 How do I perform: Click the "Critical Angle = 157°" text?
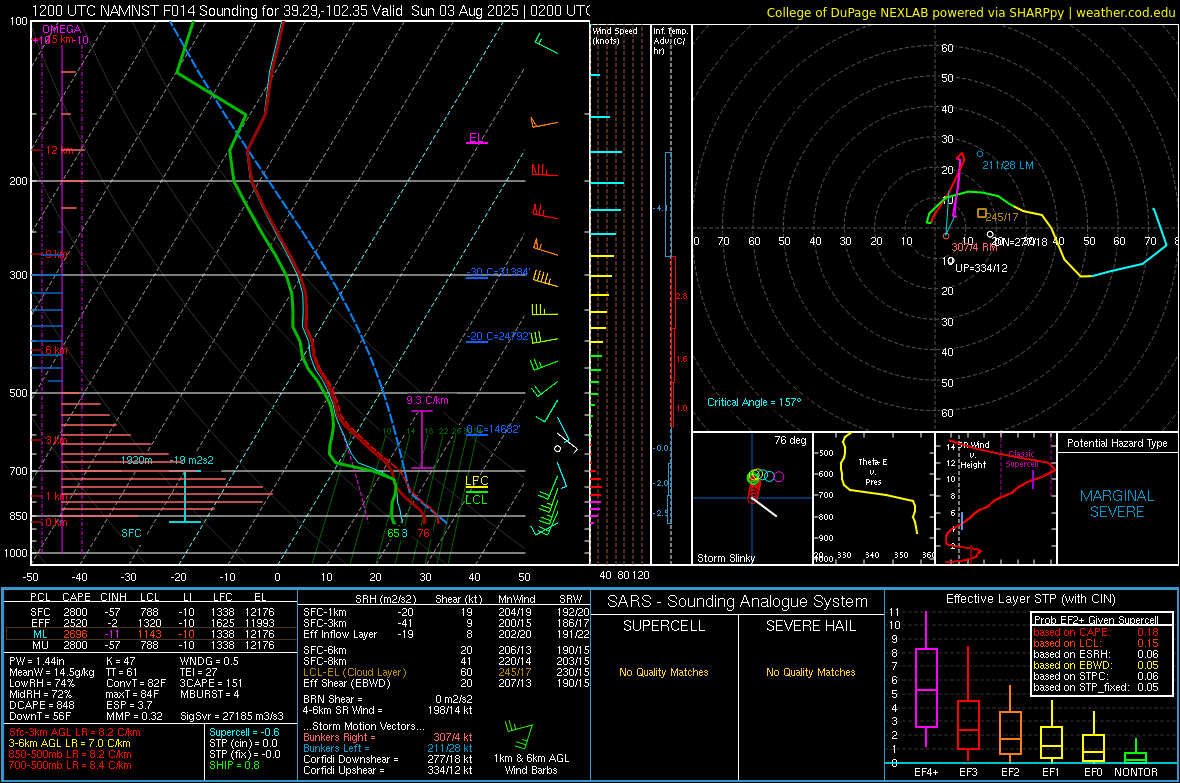pos(754,402)
